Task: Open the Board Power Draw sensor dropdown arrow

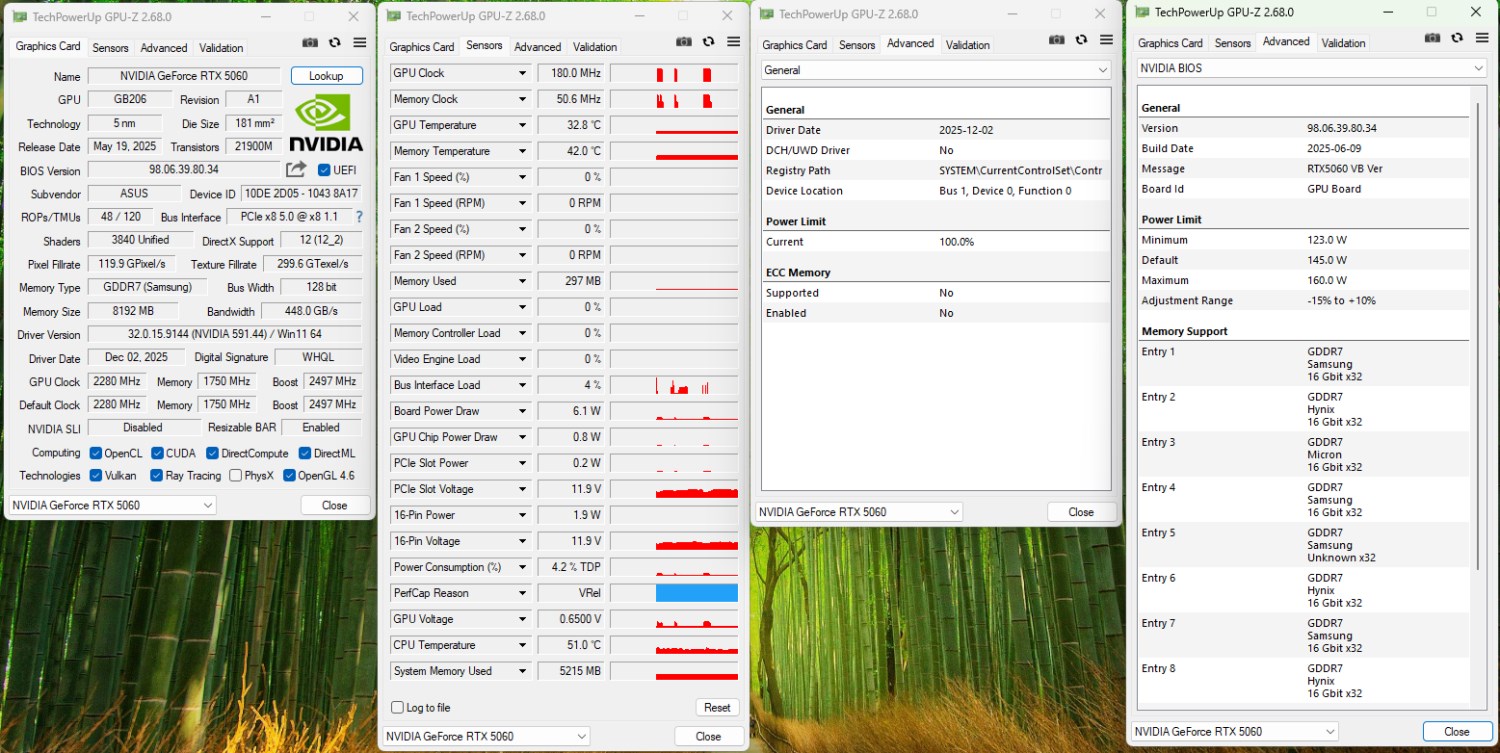Action: pyautogui.click(x=522, y=411)
